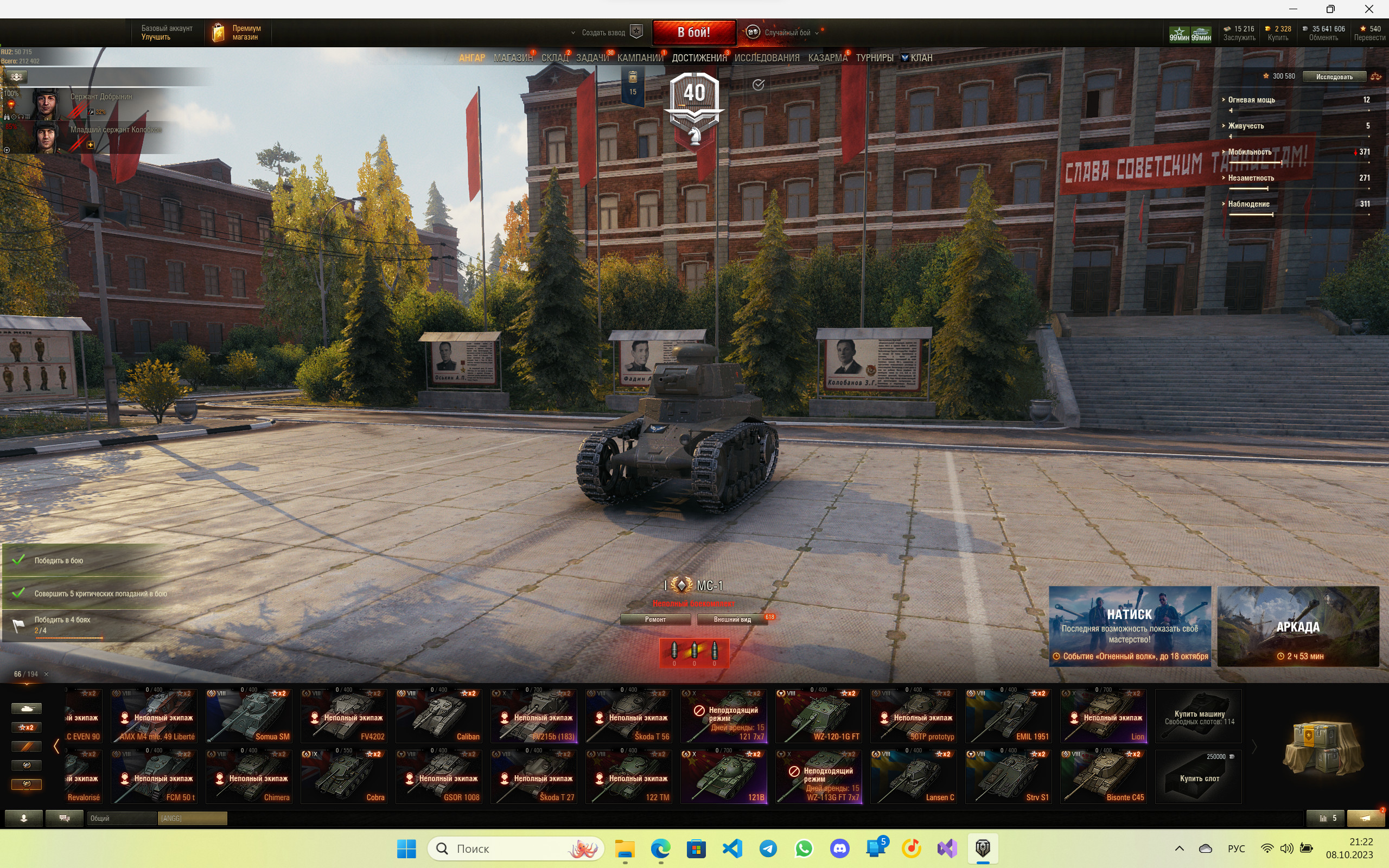The width and height of the screenshot is (1389, 868).
Task: Open the contacts icon in the bottom bar
Action: click(23, 819)
